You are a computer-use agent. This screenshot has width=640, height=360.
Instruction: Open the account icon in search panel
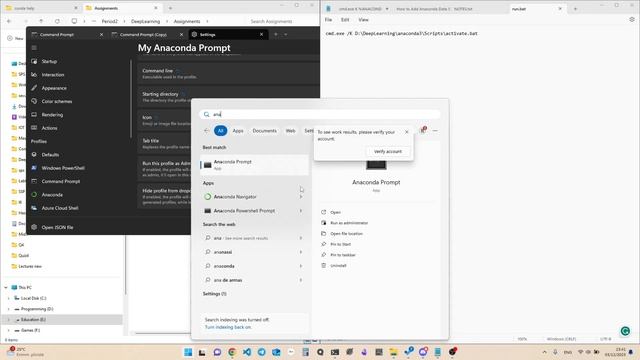point(423,130)
